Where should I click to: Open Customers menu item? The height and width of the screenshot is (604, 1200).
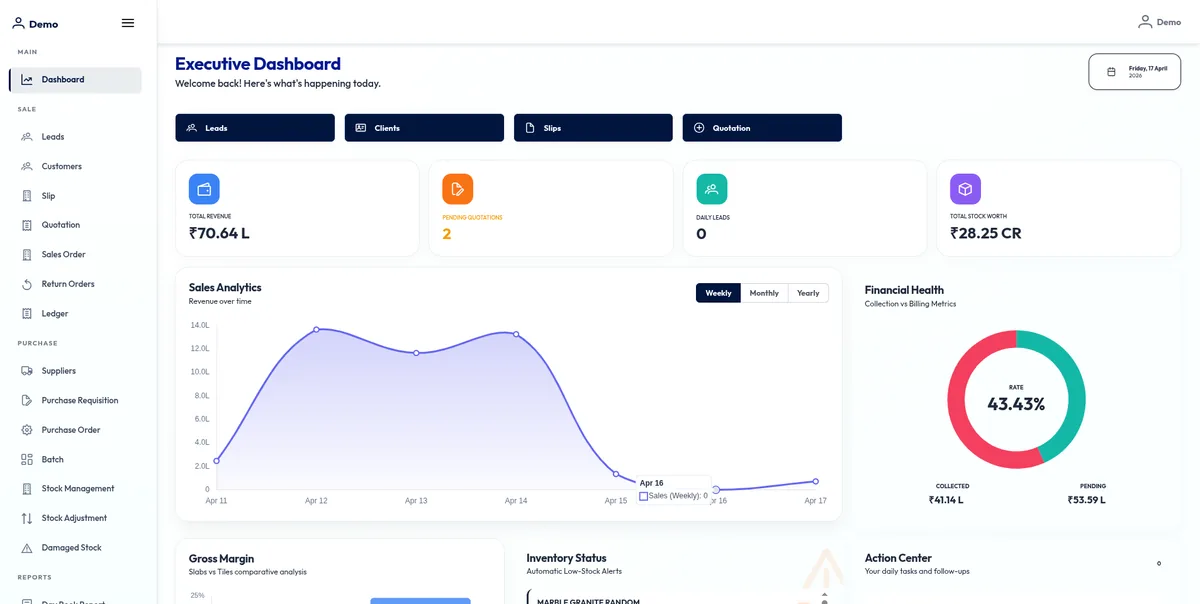point(75,166)
